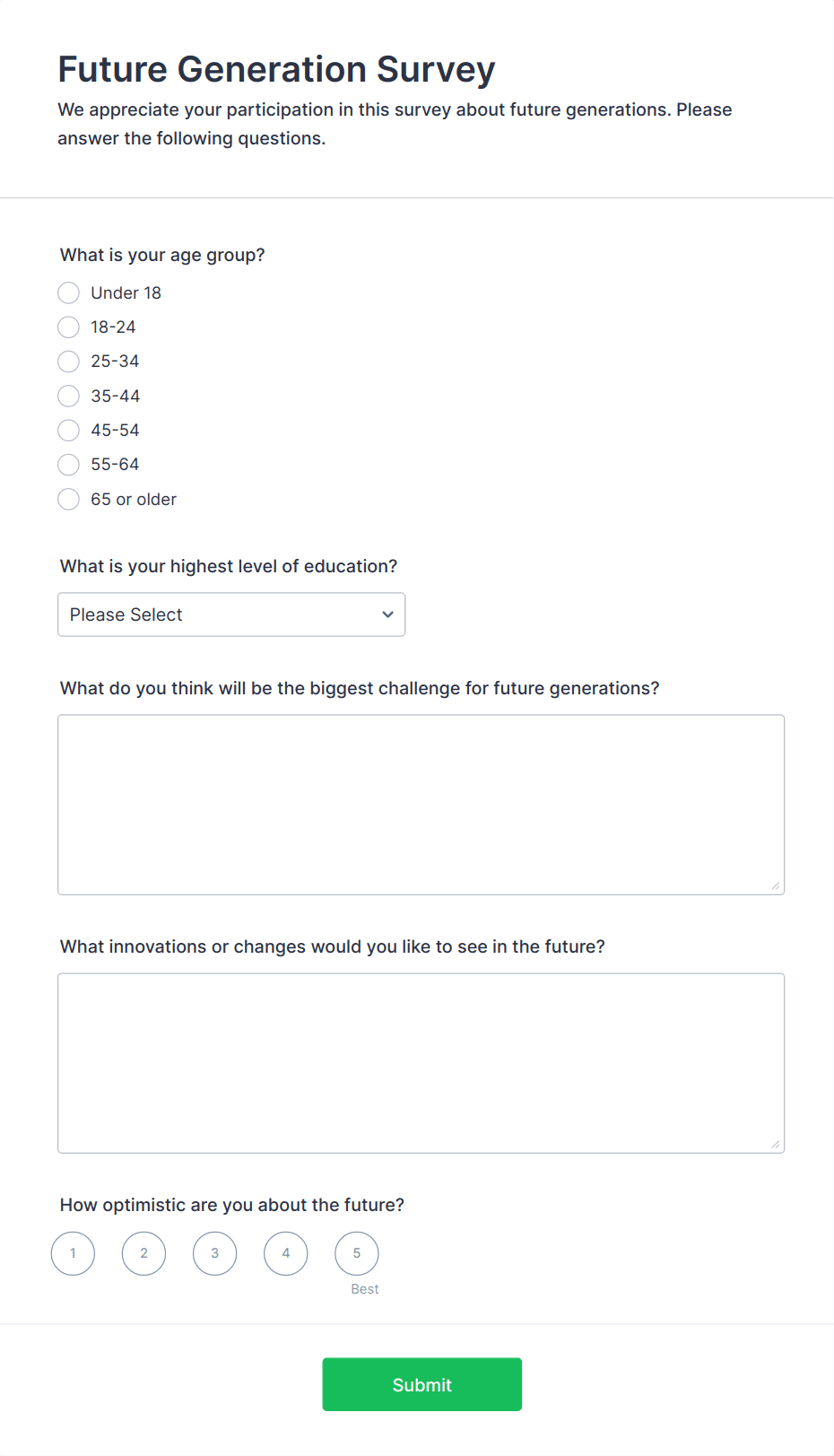Pick the 35-44 age group
The image size is (834, 1456).
pyautogui.click(x=69, y=397)
